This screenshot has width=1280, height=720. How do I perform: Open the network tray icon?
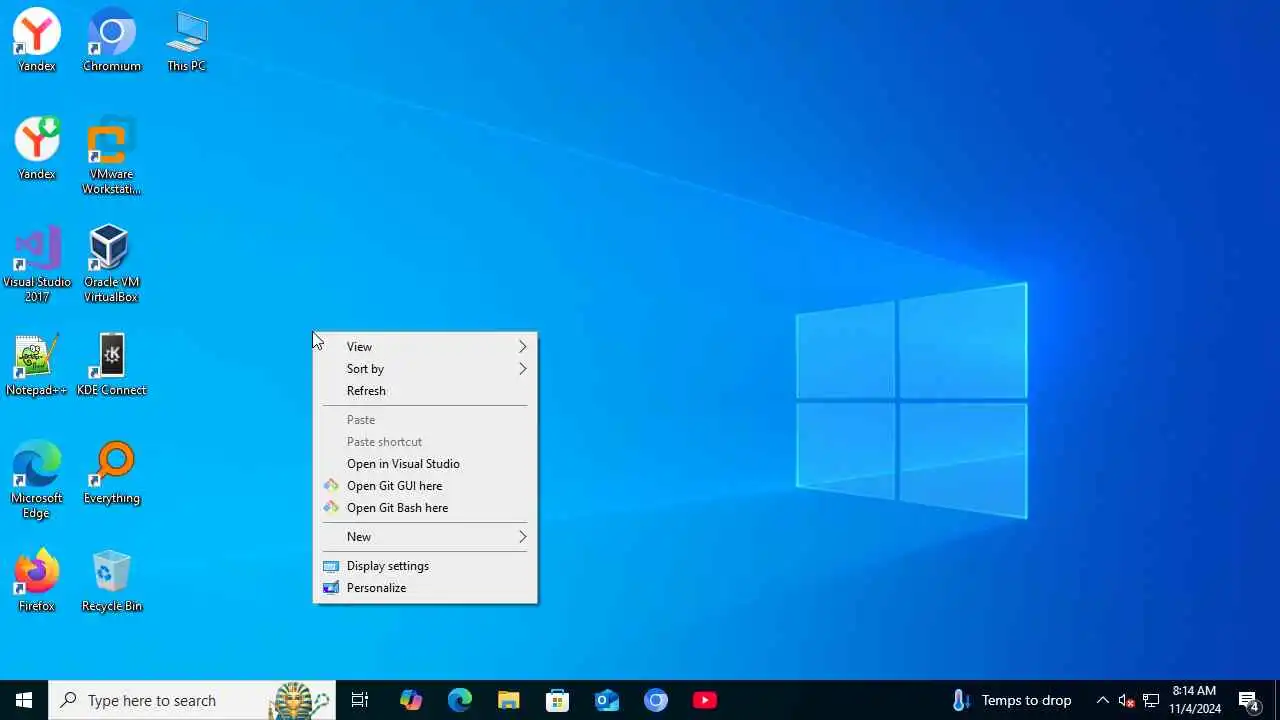point(1151,700)
